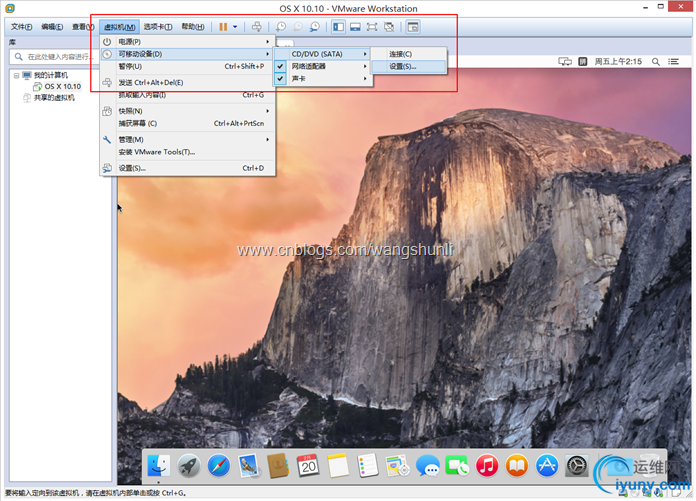This screenshot has width=696, height=501.
Task: Open the 帮助(H) menu
Action: (193, 27)
